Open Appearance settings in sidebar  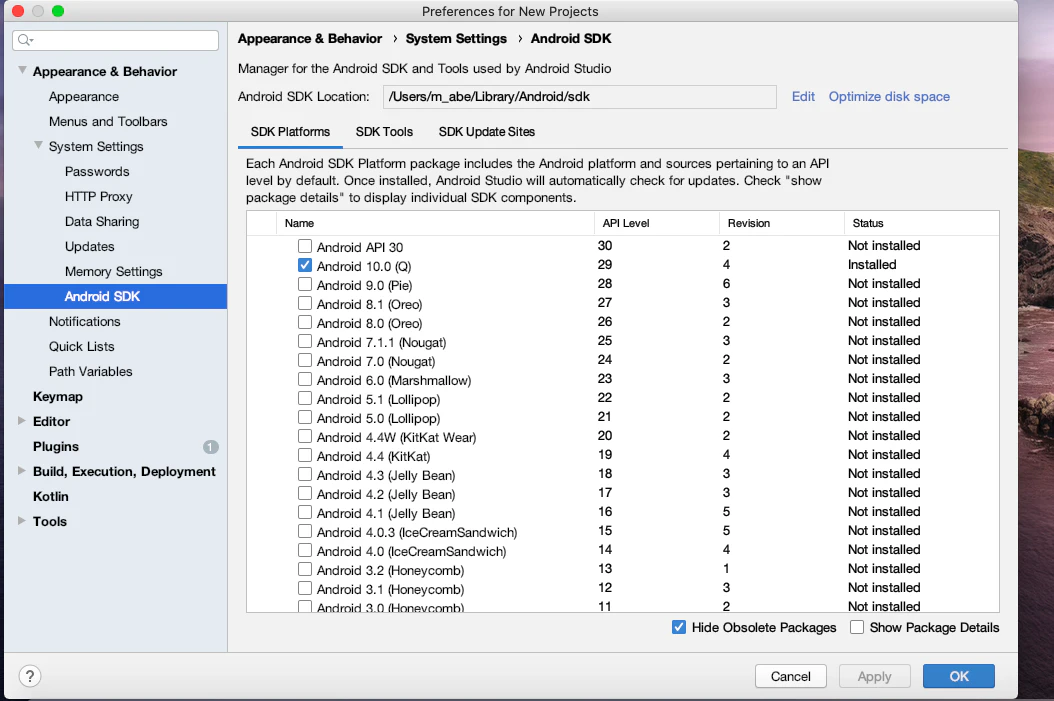84,97
